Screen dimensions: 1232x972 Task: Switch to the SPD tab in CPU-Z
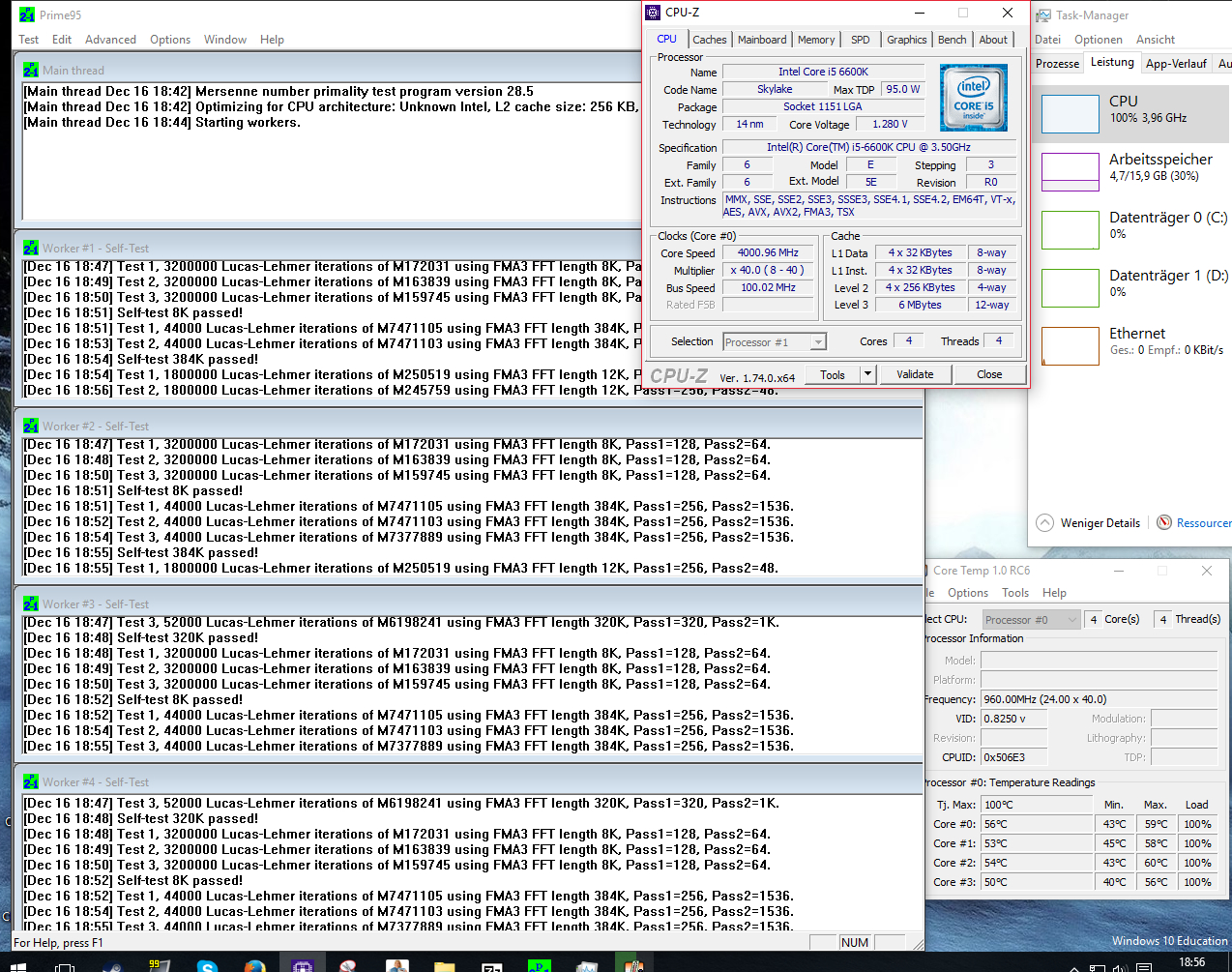point(861,40)
